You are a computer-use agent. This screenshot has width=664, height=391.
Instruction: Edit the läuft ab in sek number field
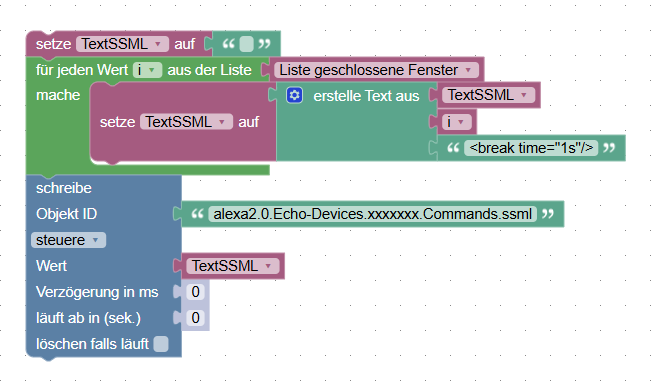(x=195, y=318)
